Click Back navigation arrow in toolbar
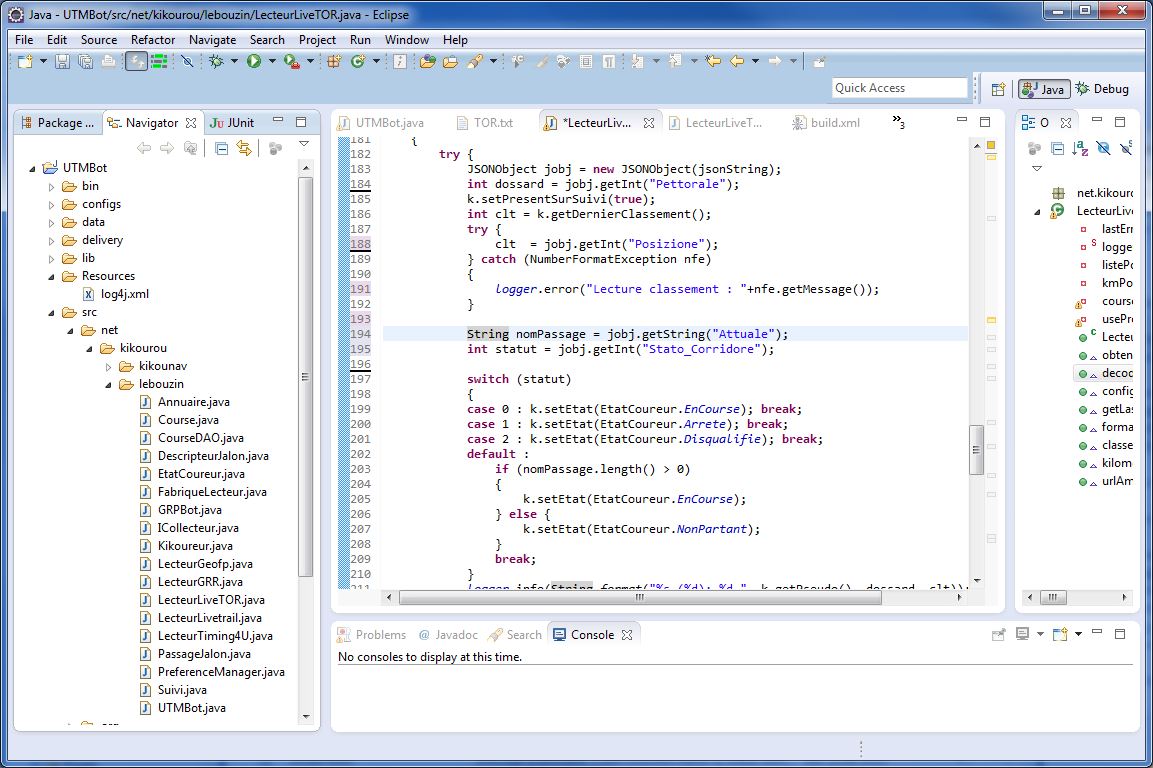 click(737, 62)
